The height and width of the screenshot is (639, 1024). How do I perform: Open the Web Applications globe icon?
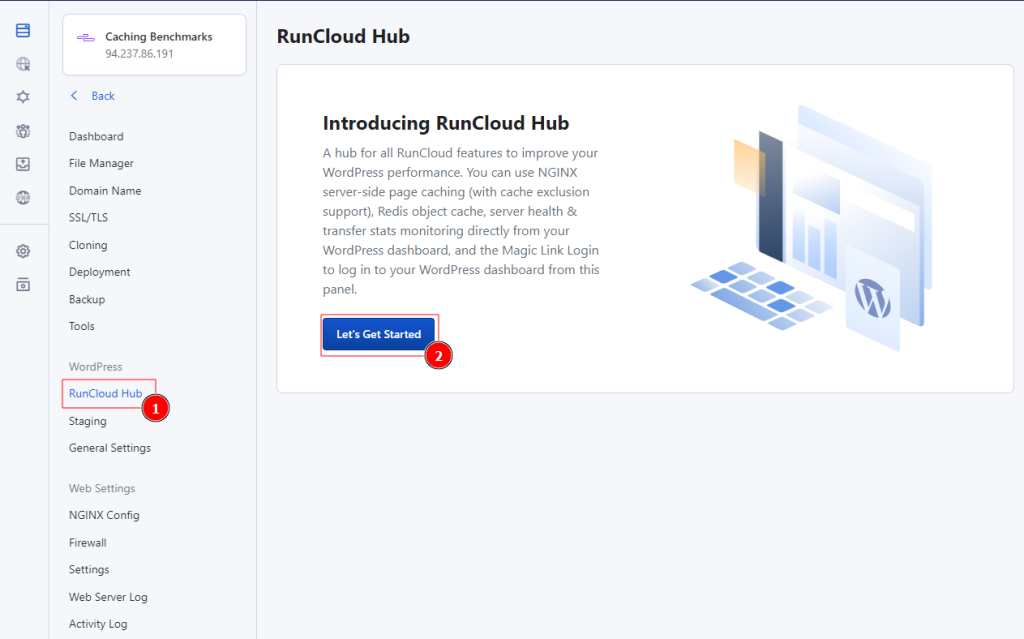(23, 64)
